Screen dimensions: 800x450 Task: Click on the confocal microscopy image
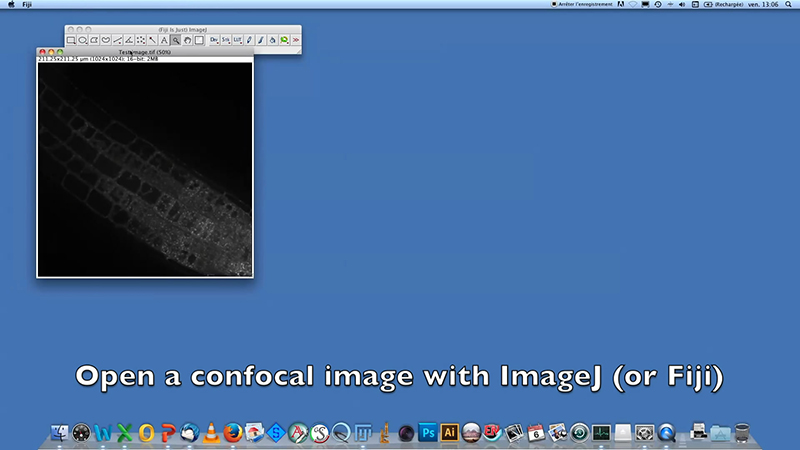(x=145, y=170)
